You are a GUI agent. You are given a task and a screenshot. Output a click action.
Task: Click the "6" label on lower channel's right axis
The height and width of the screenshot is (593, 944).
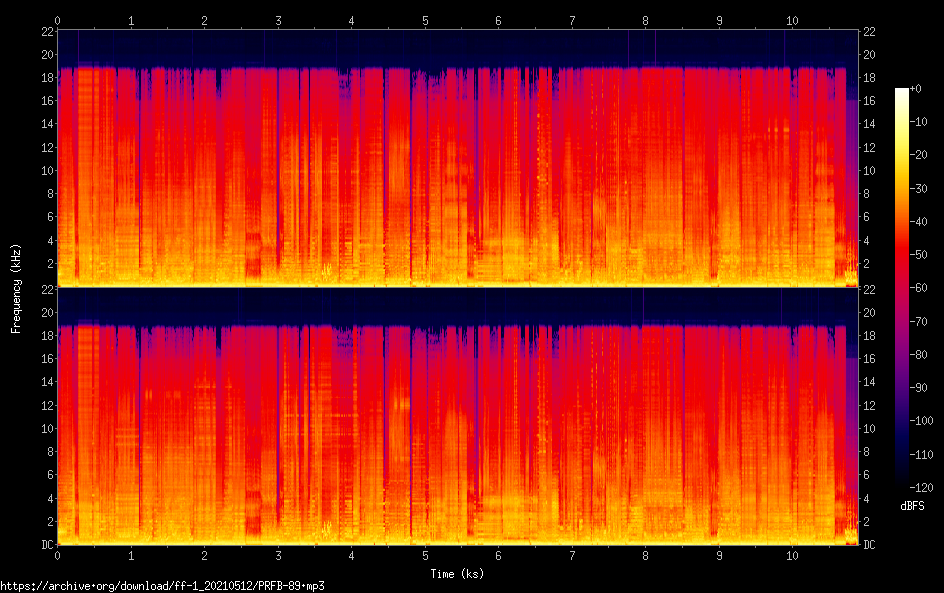(x=866, y=475)
